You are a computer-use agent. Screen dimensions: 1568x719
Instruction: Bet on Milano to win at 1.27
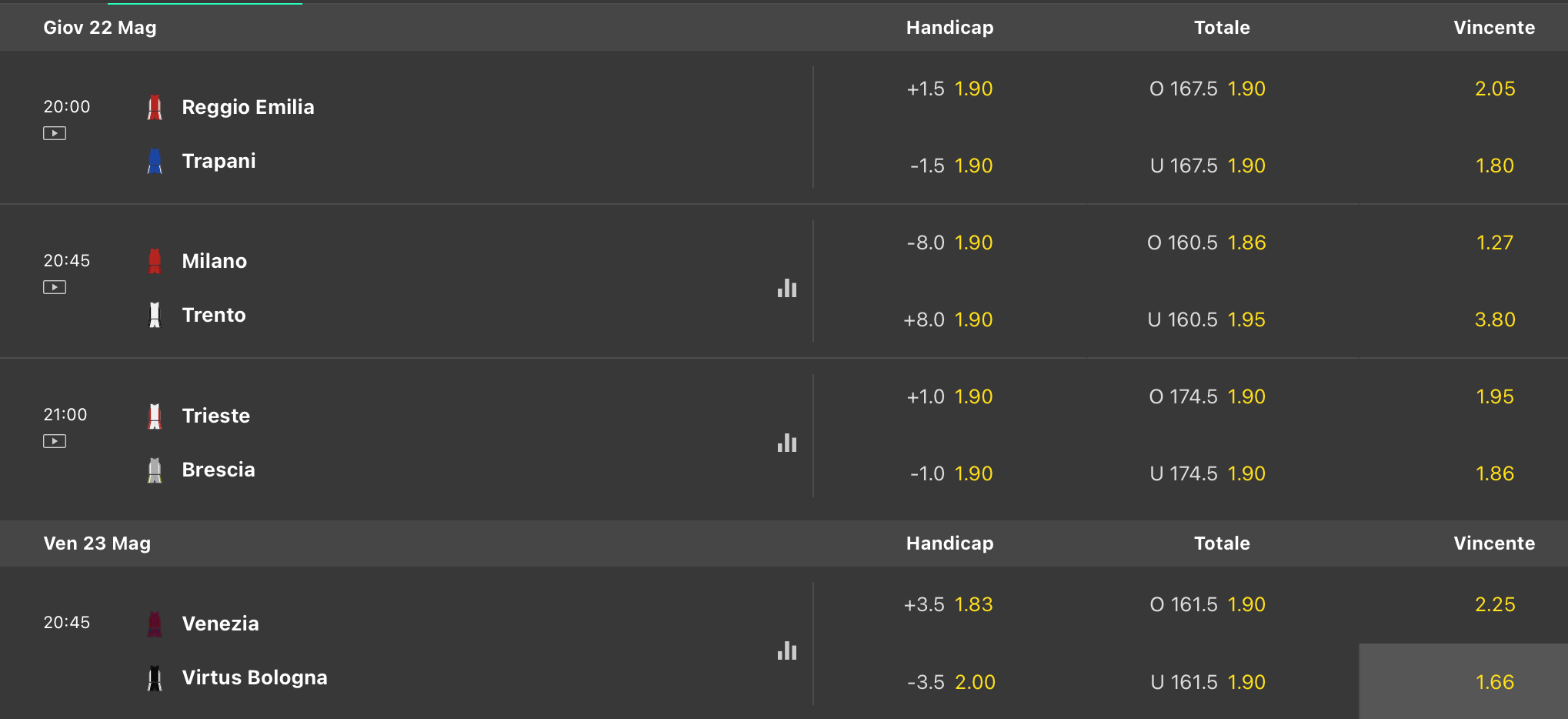1494,243
